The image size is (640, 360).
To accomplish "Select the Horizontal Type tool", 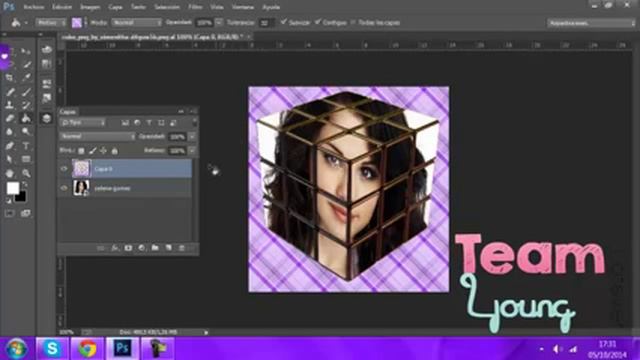I will click(x=26, y=146).
